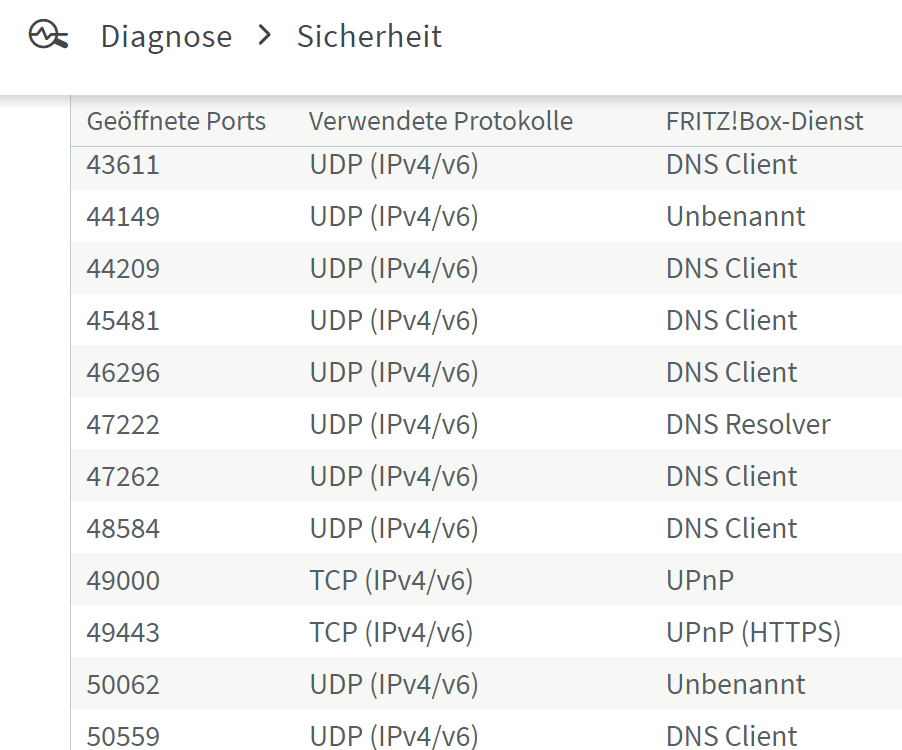Open the Diagnose breadcrumb link
902x750 pixels.
click(166, 37)
